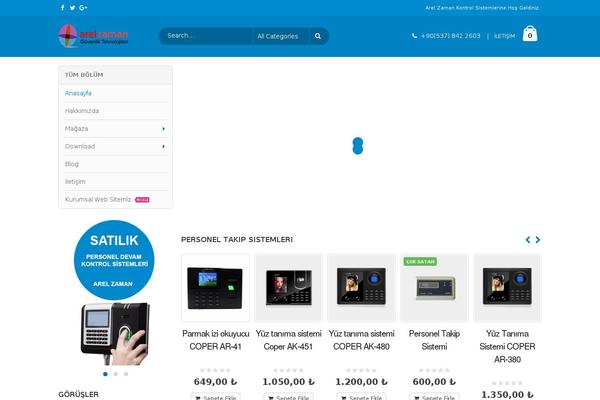Open Personel Takip Sistemi product image
The width and height of the screenshot is (600, 400).
coord(434,287)
